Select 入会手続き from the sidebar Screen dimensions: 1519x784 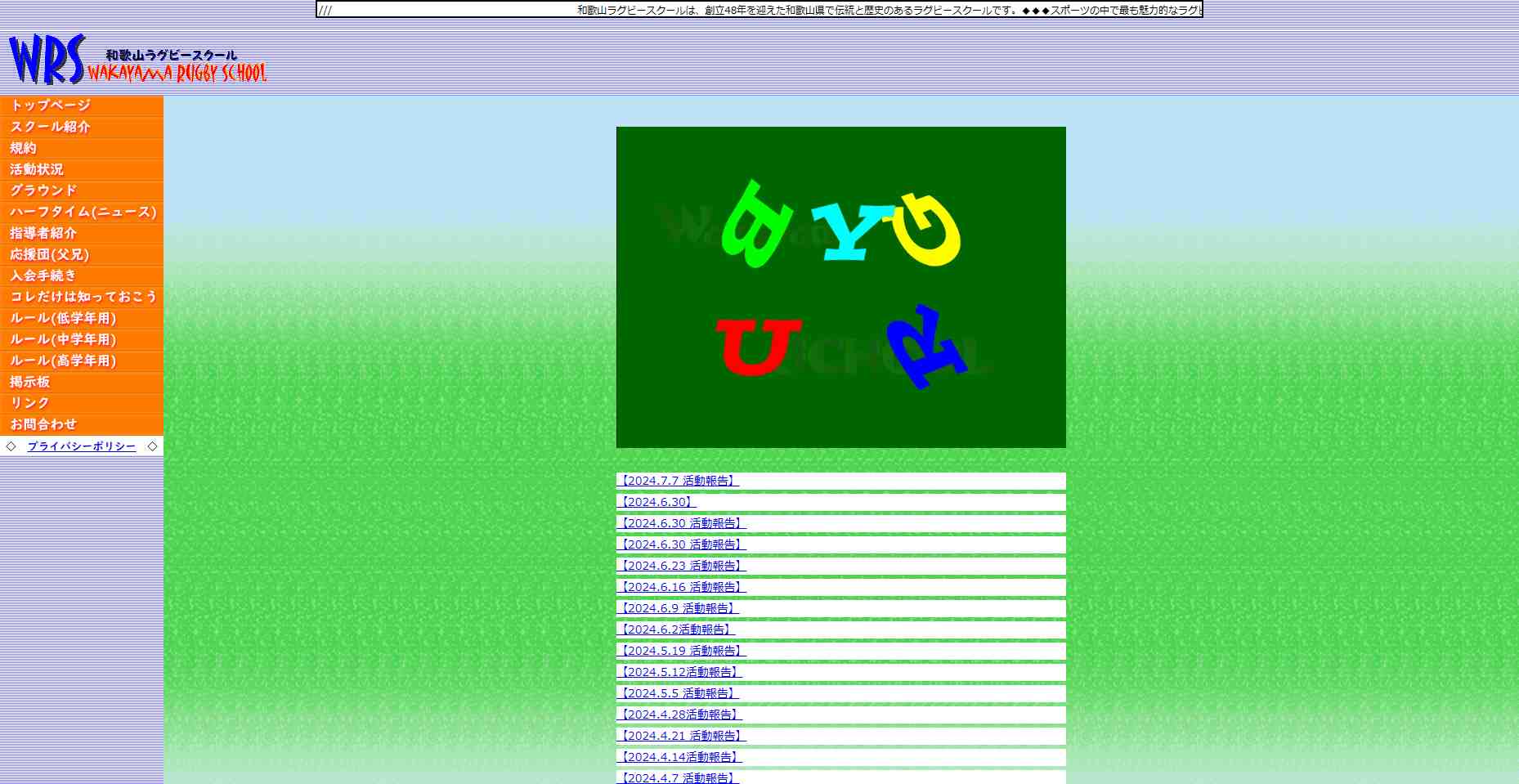(x=44, y=276)
